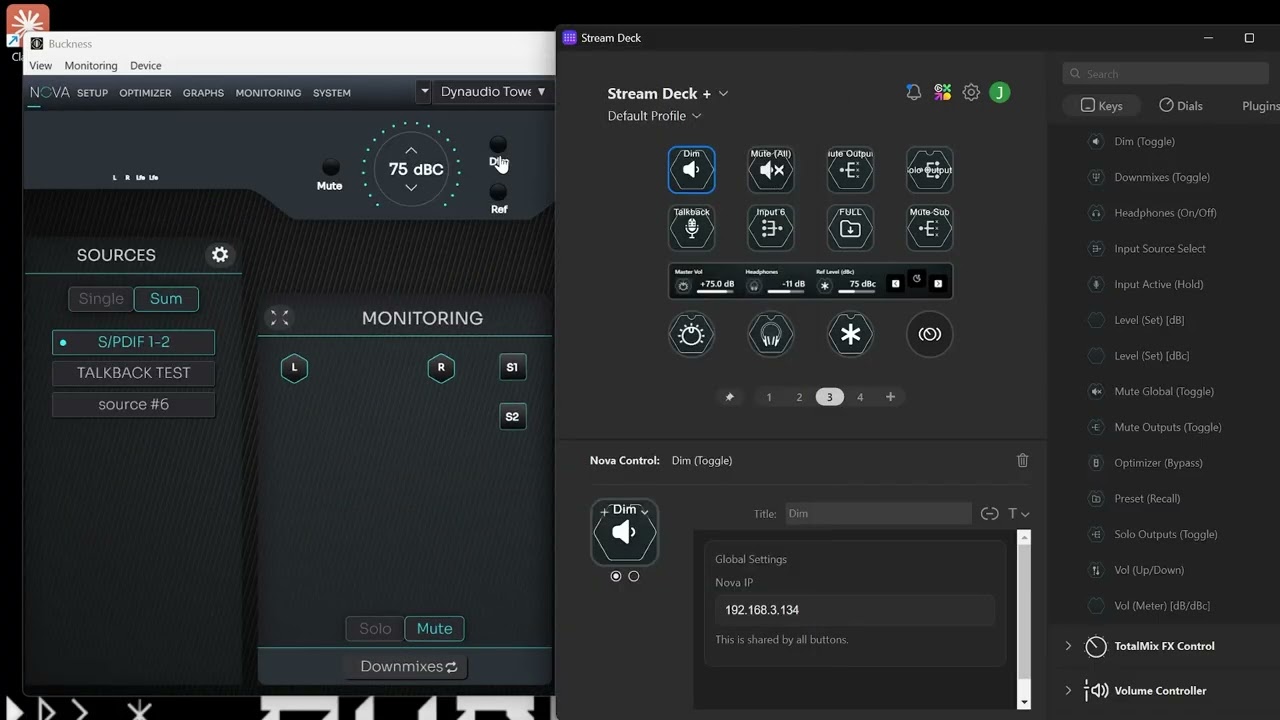Select the Input 6 key

771,228
